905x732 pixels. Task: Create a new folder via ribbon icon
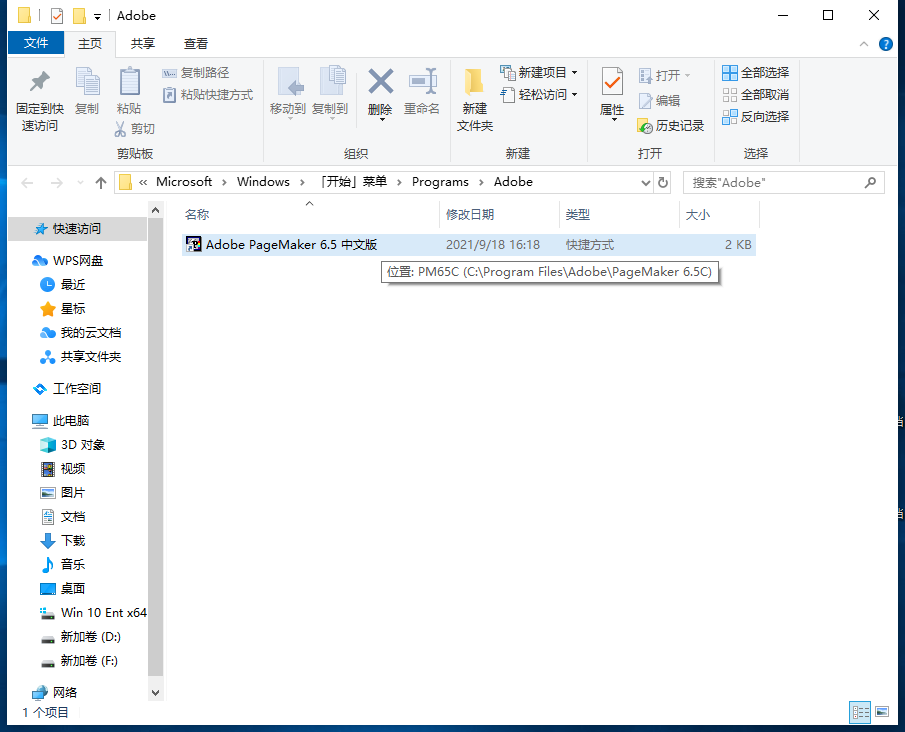coord(475,82)
